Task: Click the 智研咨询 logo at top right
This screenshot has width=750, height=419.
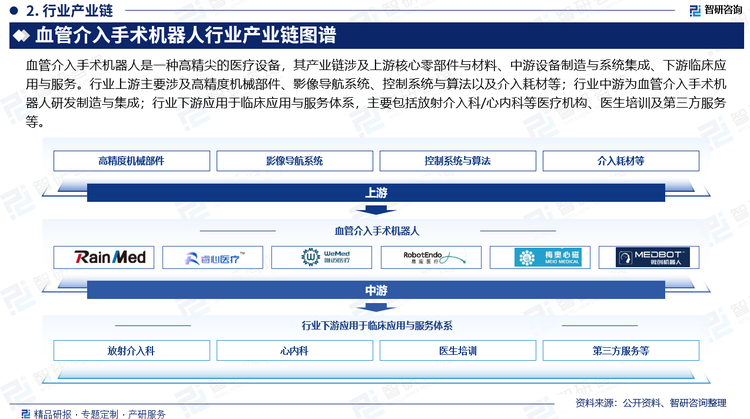Action: (716, 10)
